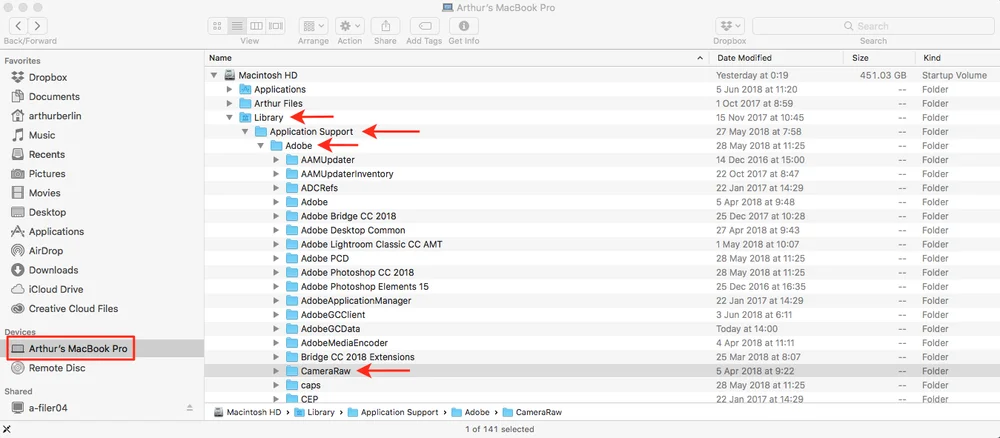Go back with the Back arrow button

(x=18, y=26)
